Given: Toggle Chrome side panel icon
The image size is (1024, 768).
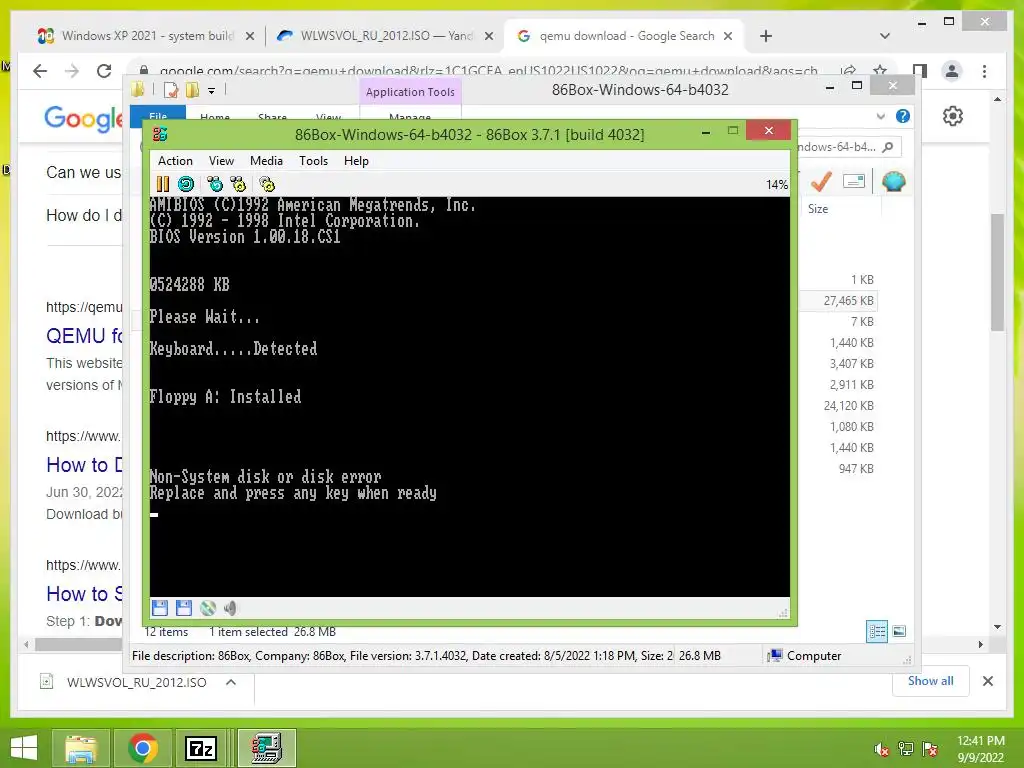Looking at the screenshot, I should 920,71.
